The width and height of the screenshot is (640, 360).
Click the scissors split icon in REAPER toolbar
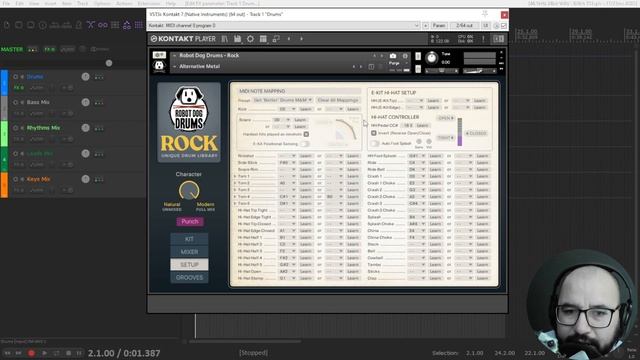pyautogui.click(x=90, y=25)
